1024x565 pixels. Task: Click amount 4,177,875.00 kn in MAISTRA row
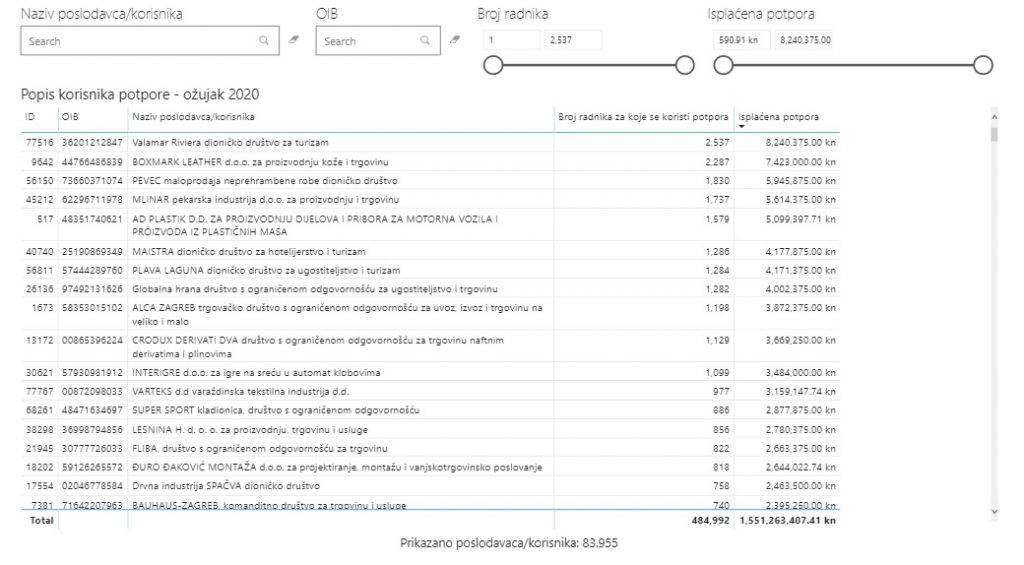tap(801, 251)
